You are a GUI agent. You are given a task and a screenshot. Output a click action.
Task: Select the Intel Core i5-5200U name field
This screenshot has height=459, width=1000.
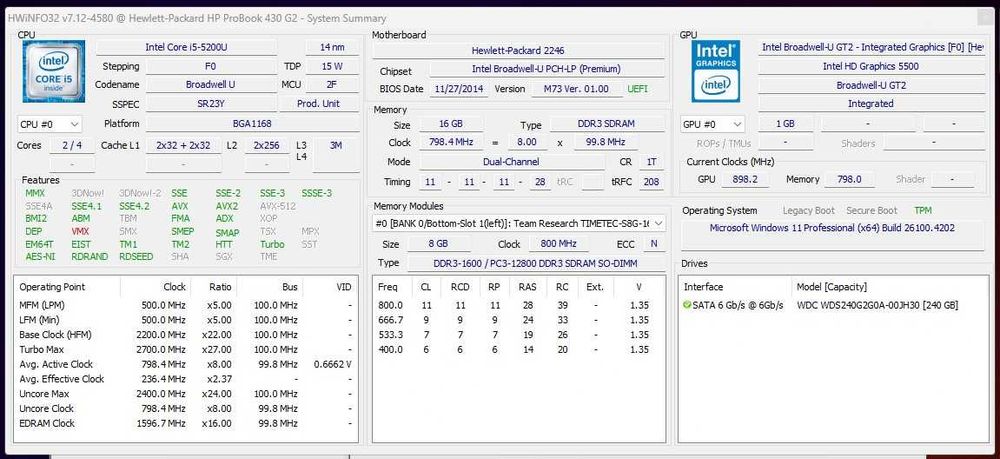coord(186,47)
